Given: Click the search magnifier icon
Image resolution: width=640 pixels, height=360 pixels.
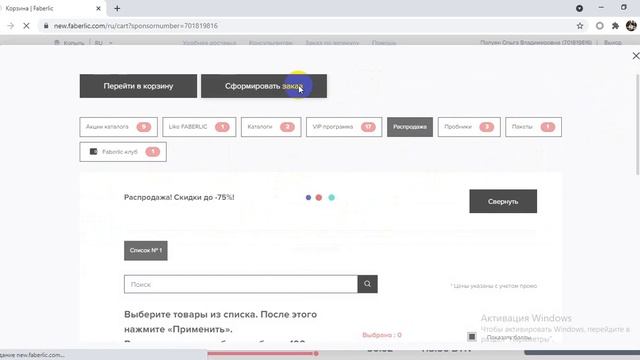Looking at the screenshot, I should 367,284.
